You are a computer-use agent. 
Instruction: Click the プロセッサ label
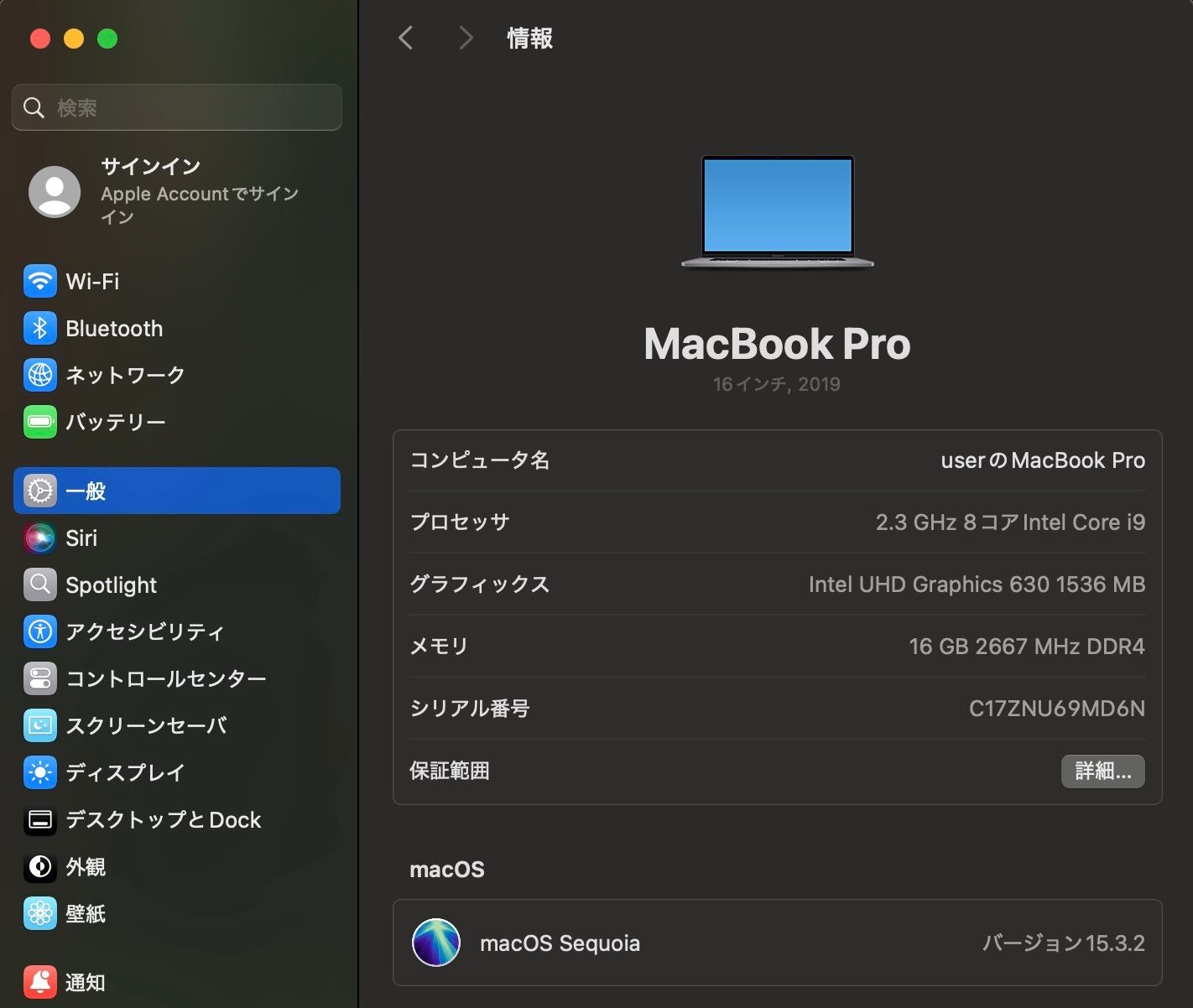point(460,522)
